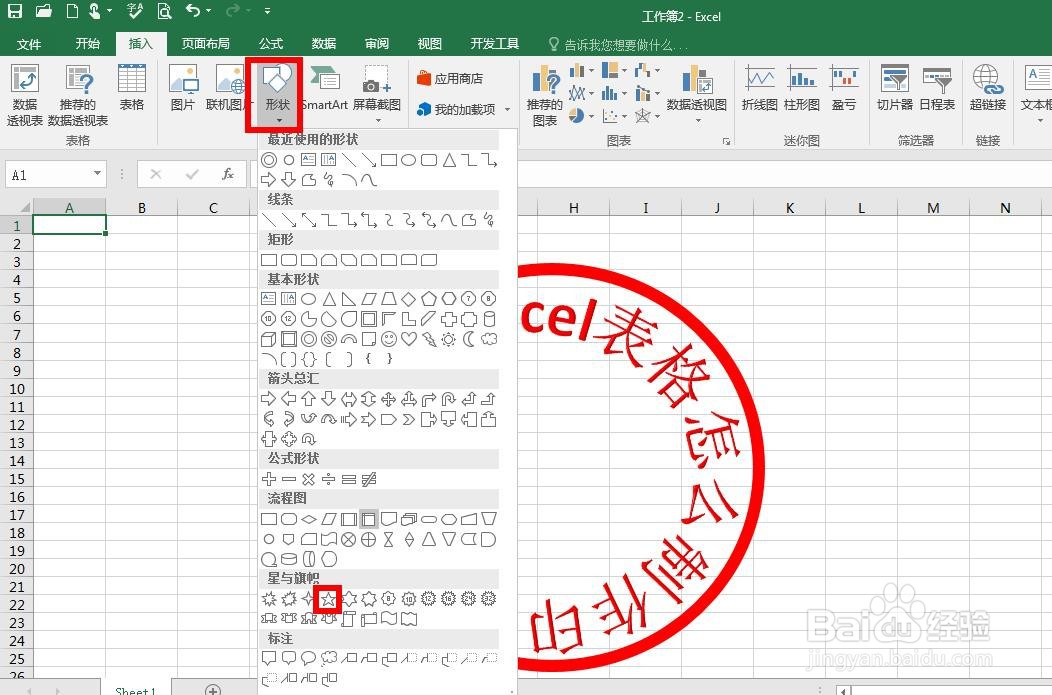Image resolution: width=1052 pixels, height=695 pixels.
Task: Select the right arrow under block arrows
Action: point(268,398)
